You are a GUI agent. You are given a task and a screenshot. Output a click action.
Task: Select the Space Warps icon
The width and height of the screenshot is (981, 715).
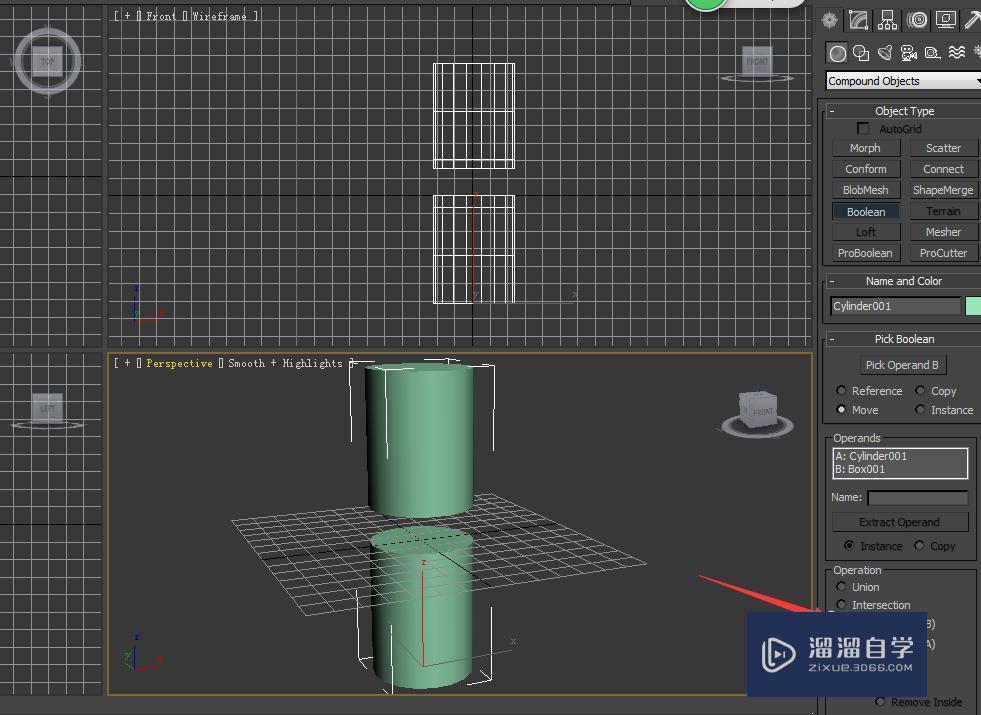(x=957, y=52)
